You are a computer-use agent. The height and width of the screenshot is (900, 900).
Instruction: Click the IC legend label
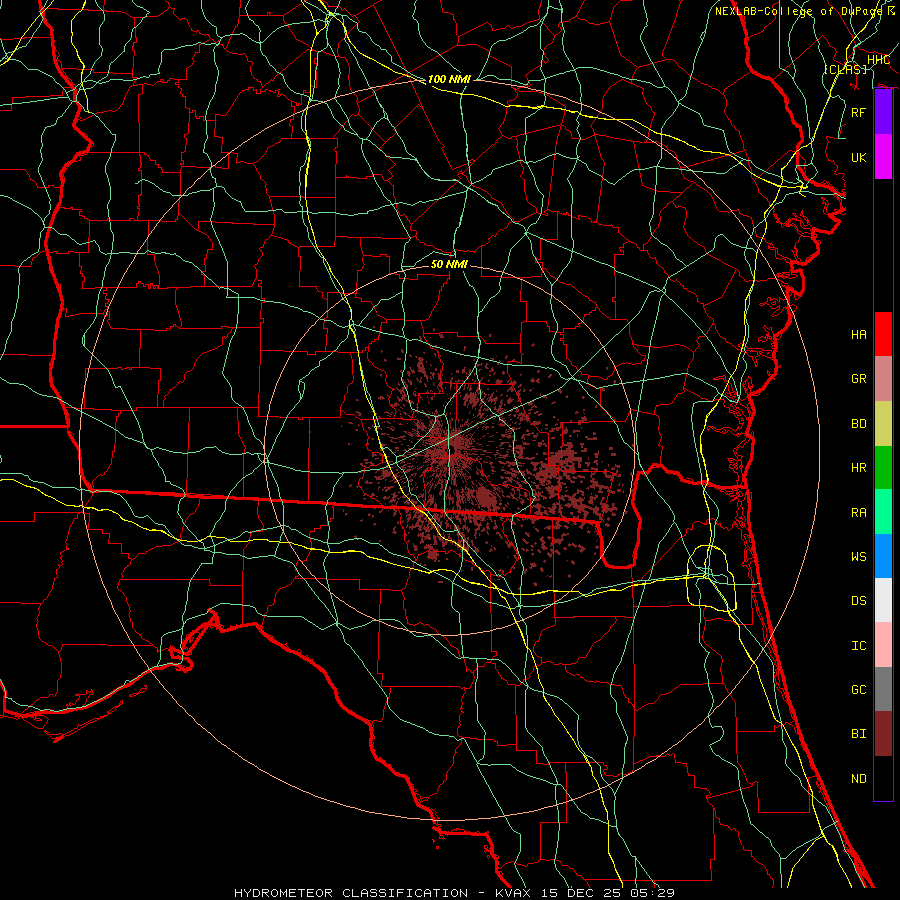(859, 646)
